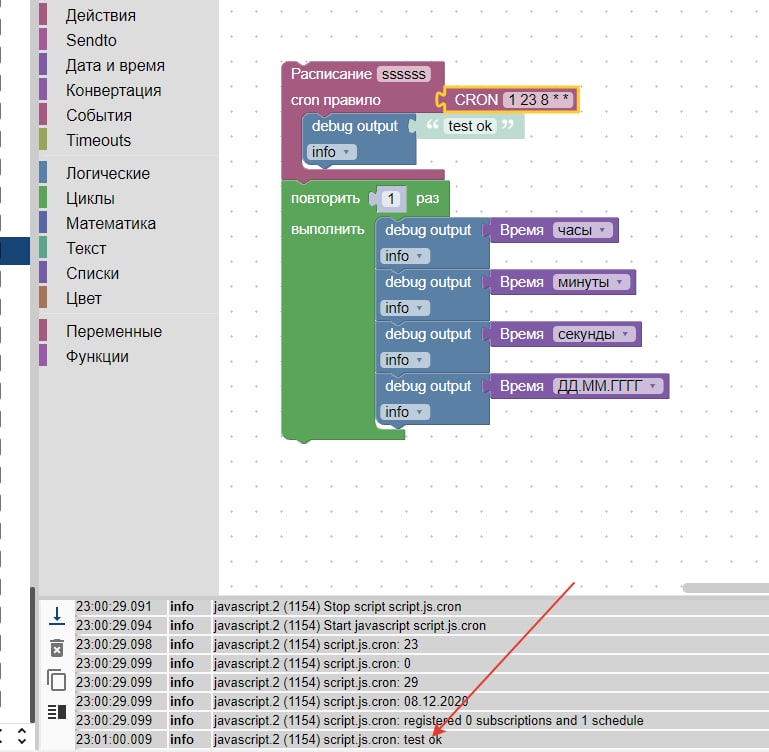Select the Математика category
This screenshot has width=769, height=752.
[x=111, y=223]
